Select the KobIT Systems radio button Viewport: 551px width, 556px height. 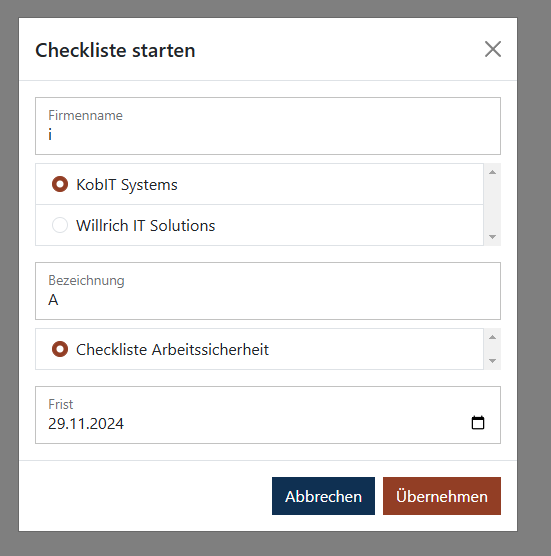[60, 184]
